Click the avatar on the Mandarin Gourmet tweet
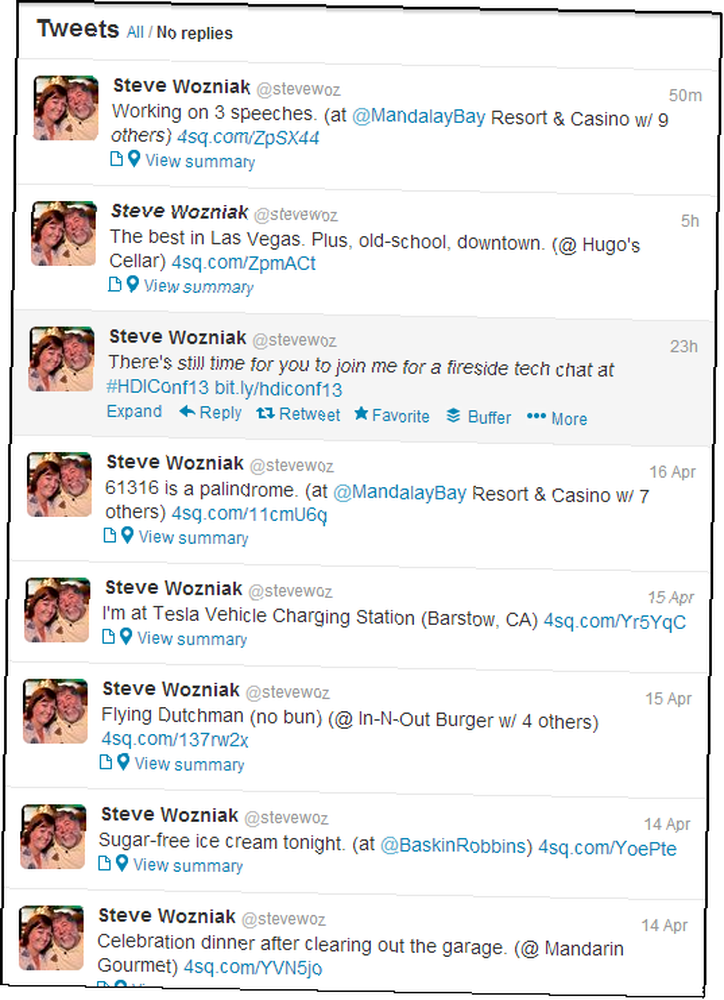The width and height of the screenshot is (724, 1000). point(52,938)
